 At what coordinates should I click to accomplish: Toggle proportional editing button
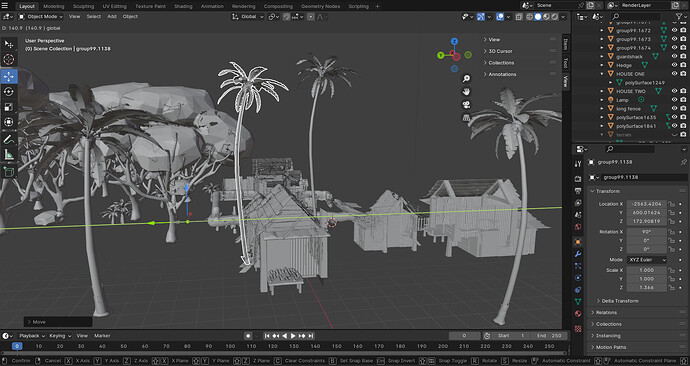[x=311, y=17]
